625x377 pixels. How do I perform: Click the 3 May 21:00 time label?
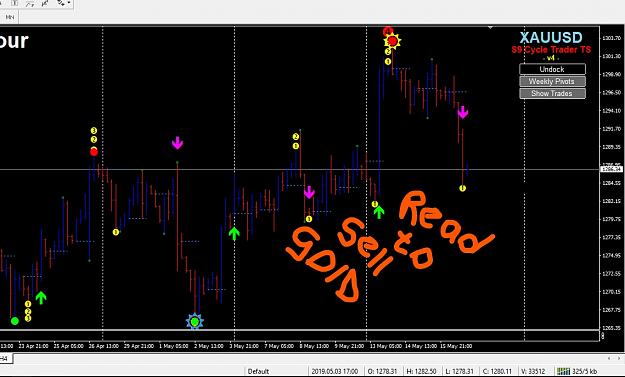coord(244,346)
